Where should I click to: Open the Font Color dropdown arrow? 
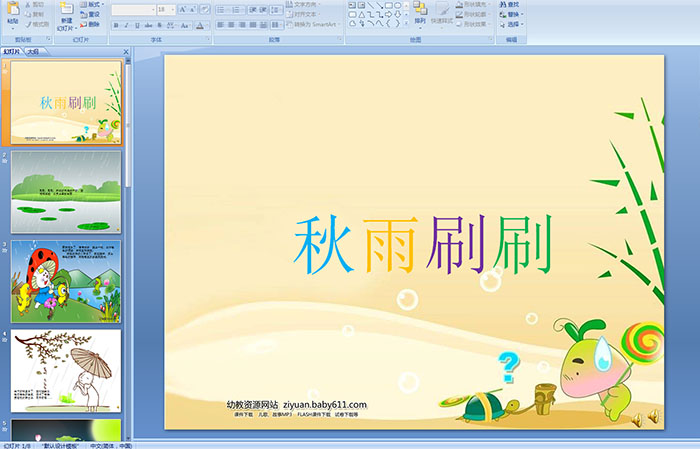point(207,26)
